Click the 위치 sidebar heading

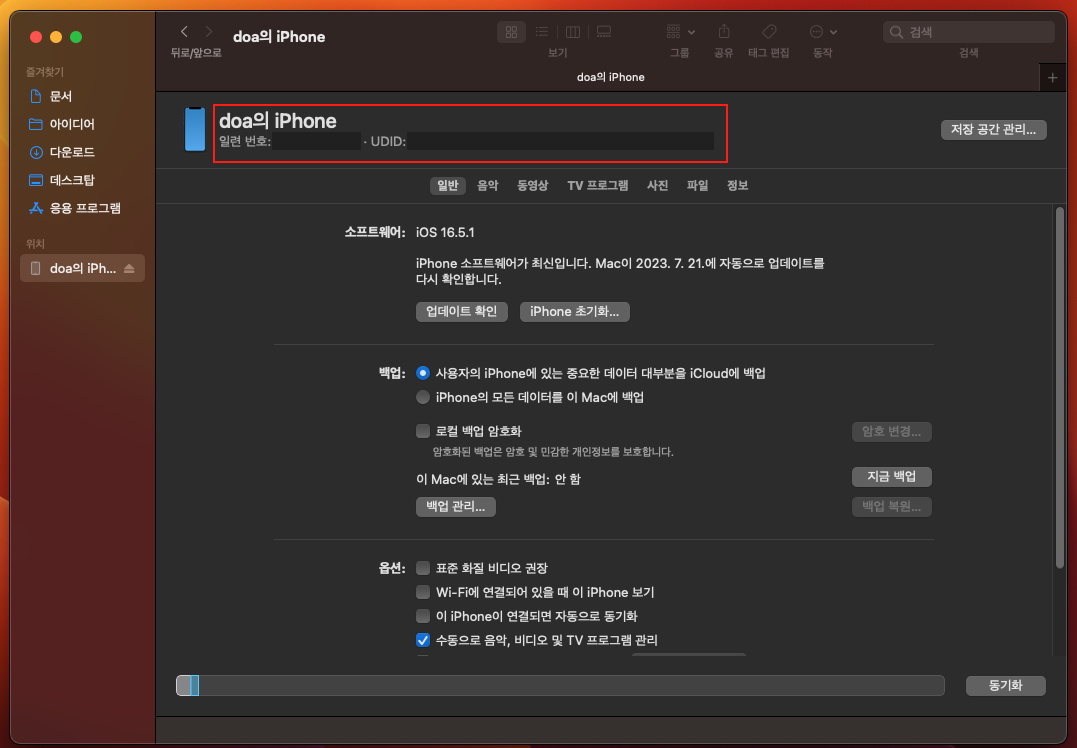pos(35,244)
